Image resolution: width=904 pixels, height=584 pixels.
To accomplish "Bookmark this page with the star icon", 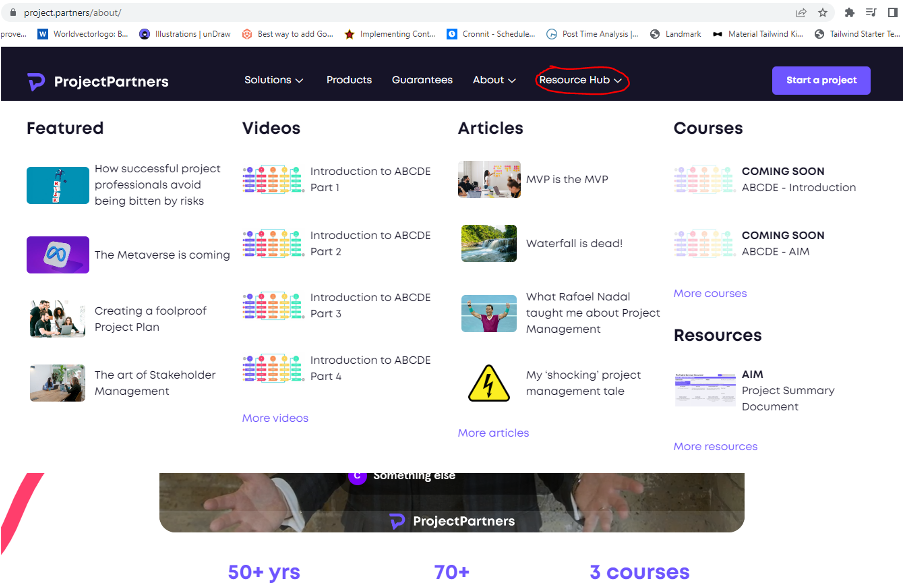I will [x=823, y=13].
